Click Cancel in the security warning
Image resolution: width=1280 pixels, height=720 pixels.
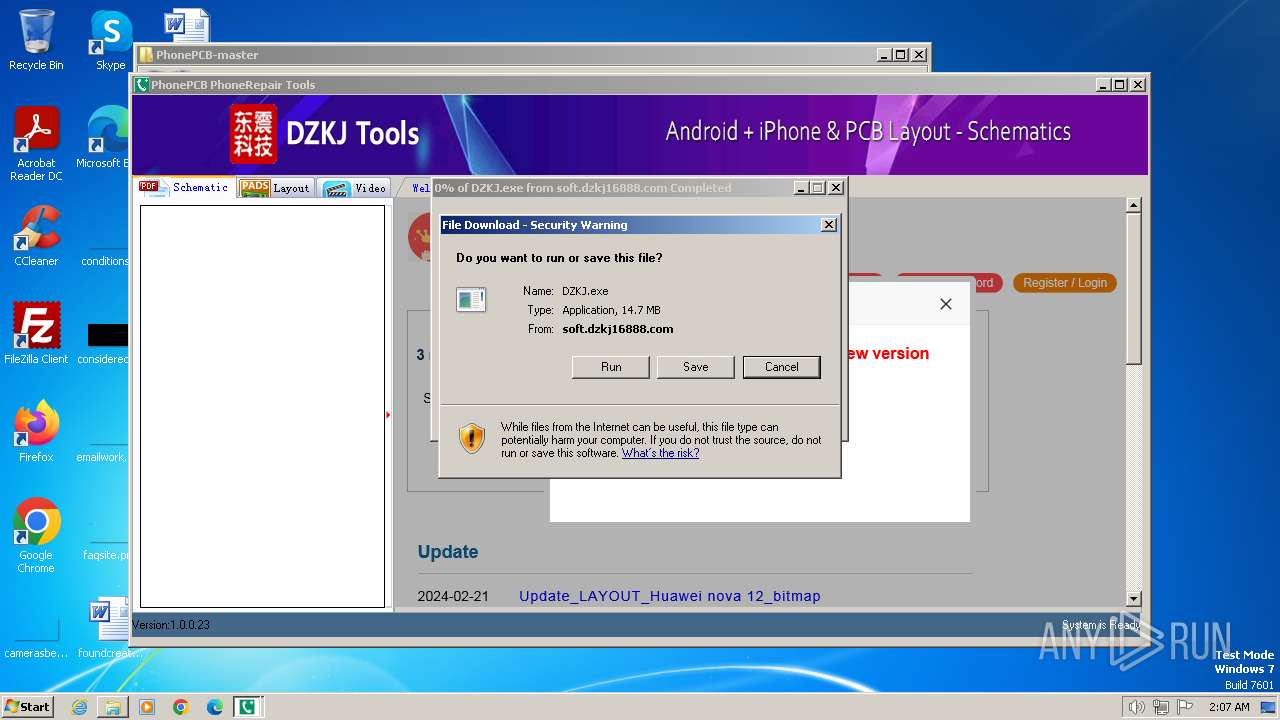[782, 367]
